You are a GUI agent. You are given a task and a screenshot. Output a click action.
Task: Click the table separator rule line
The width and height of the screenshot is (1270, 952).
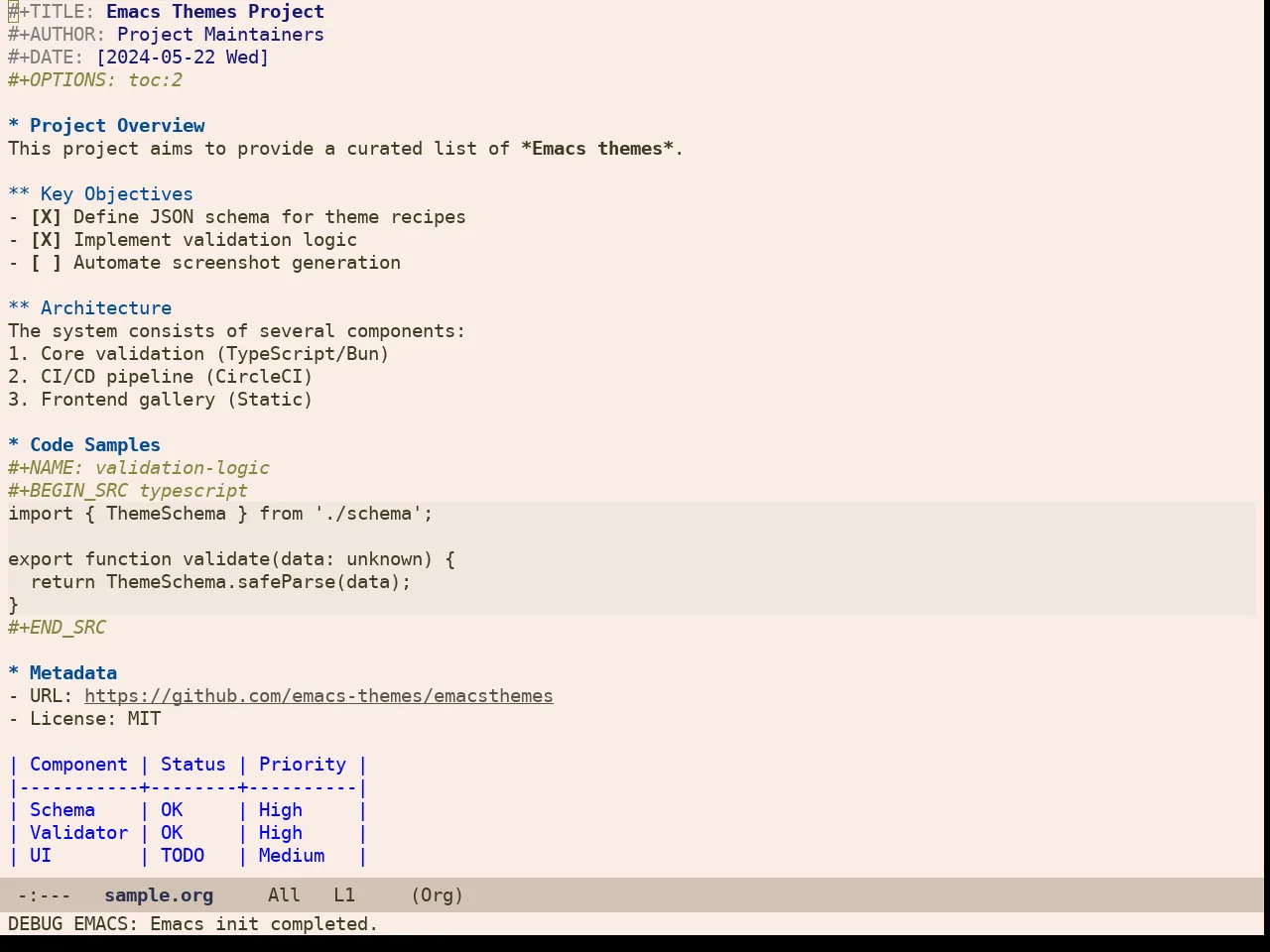point(189,787)
